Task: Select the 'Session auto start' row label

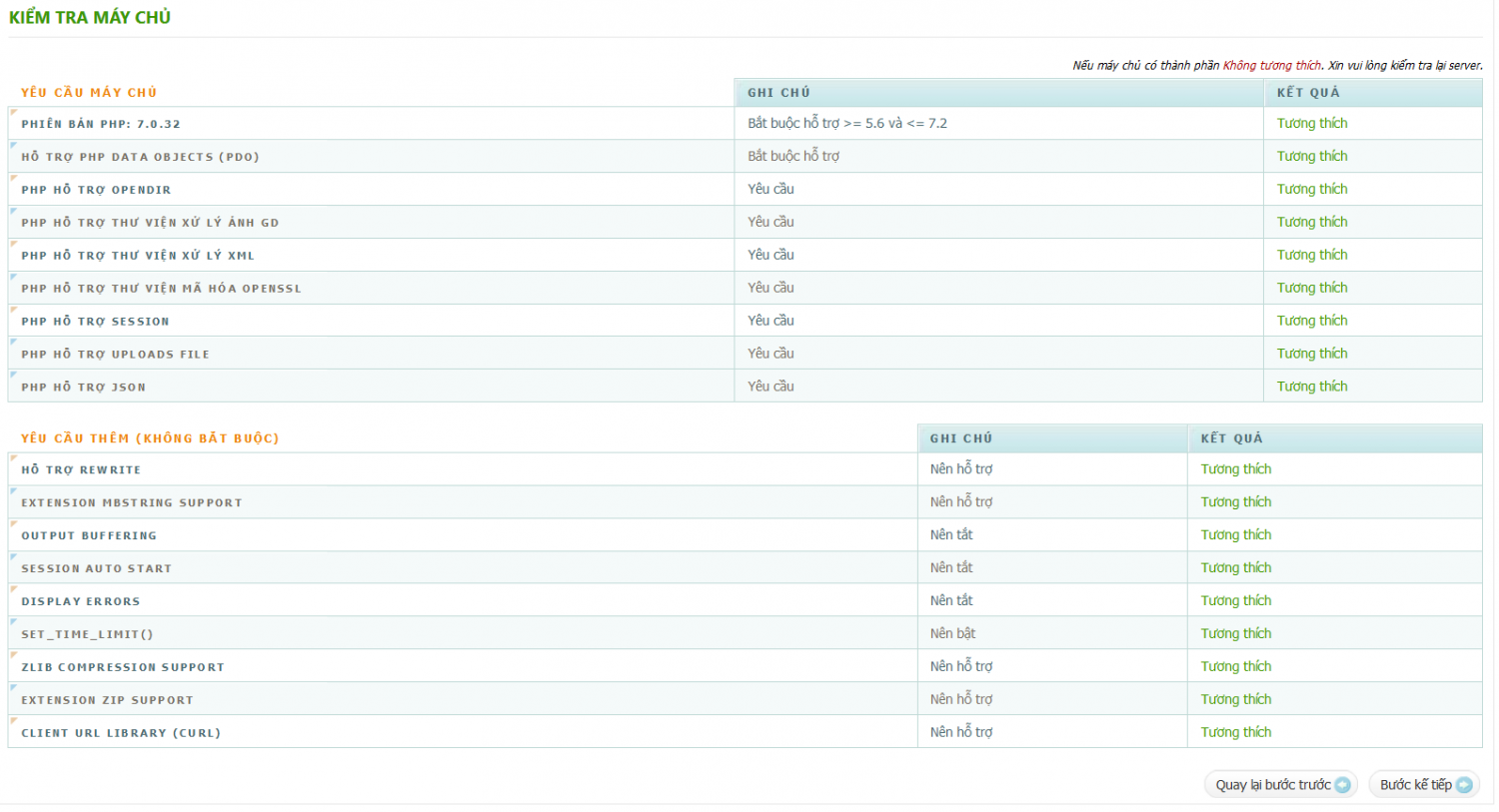Action: 96,569
